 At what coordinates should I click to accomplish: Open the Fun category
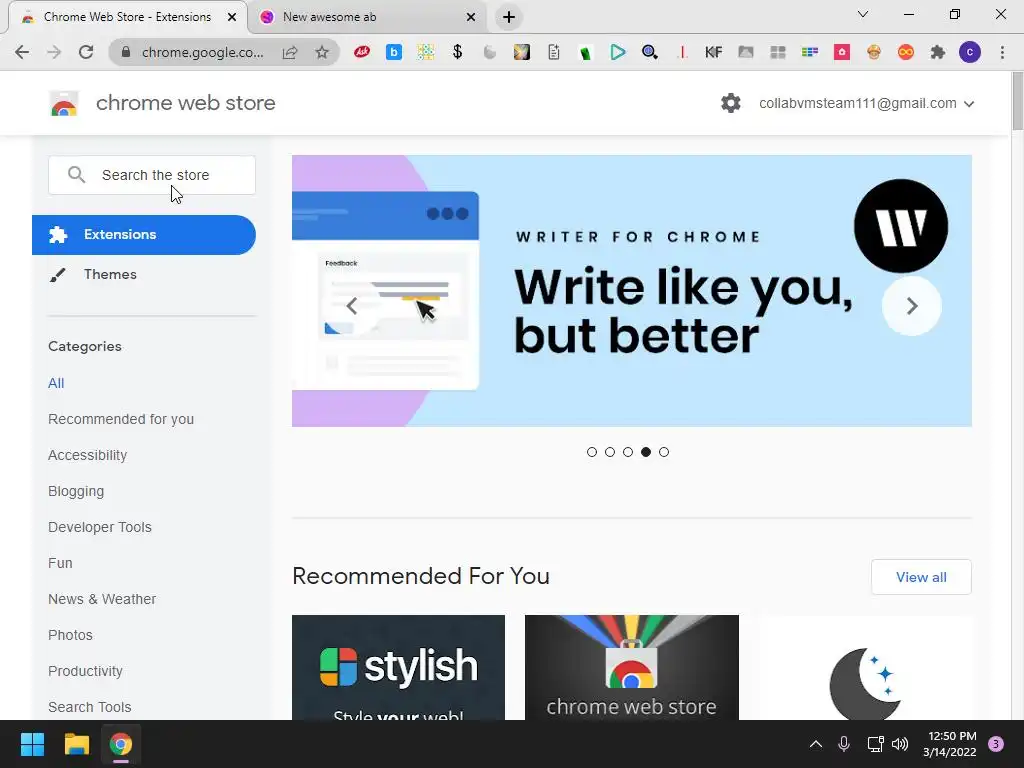pyautogui.click(x=60, y=563)
